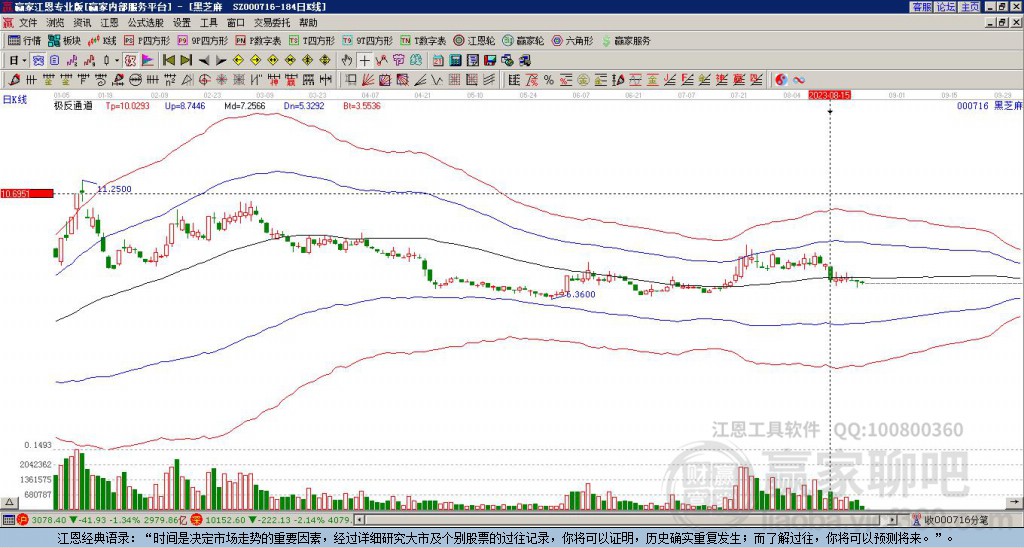Jump to first bar arrow button

pyautogui.click(x=169, y=60)
